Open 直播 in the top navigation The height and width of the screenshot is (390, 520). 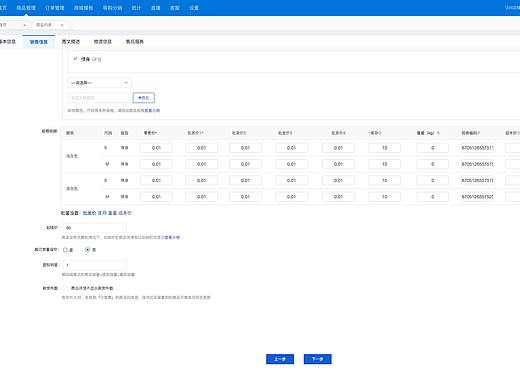click(156, 8)
